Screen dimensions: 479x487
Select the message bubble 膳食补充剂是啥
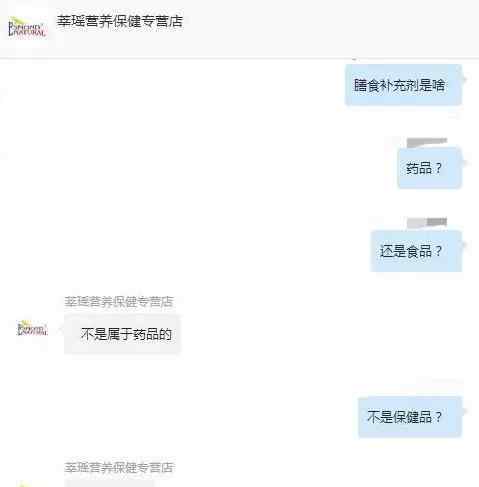[403, 85]
